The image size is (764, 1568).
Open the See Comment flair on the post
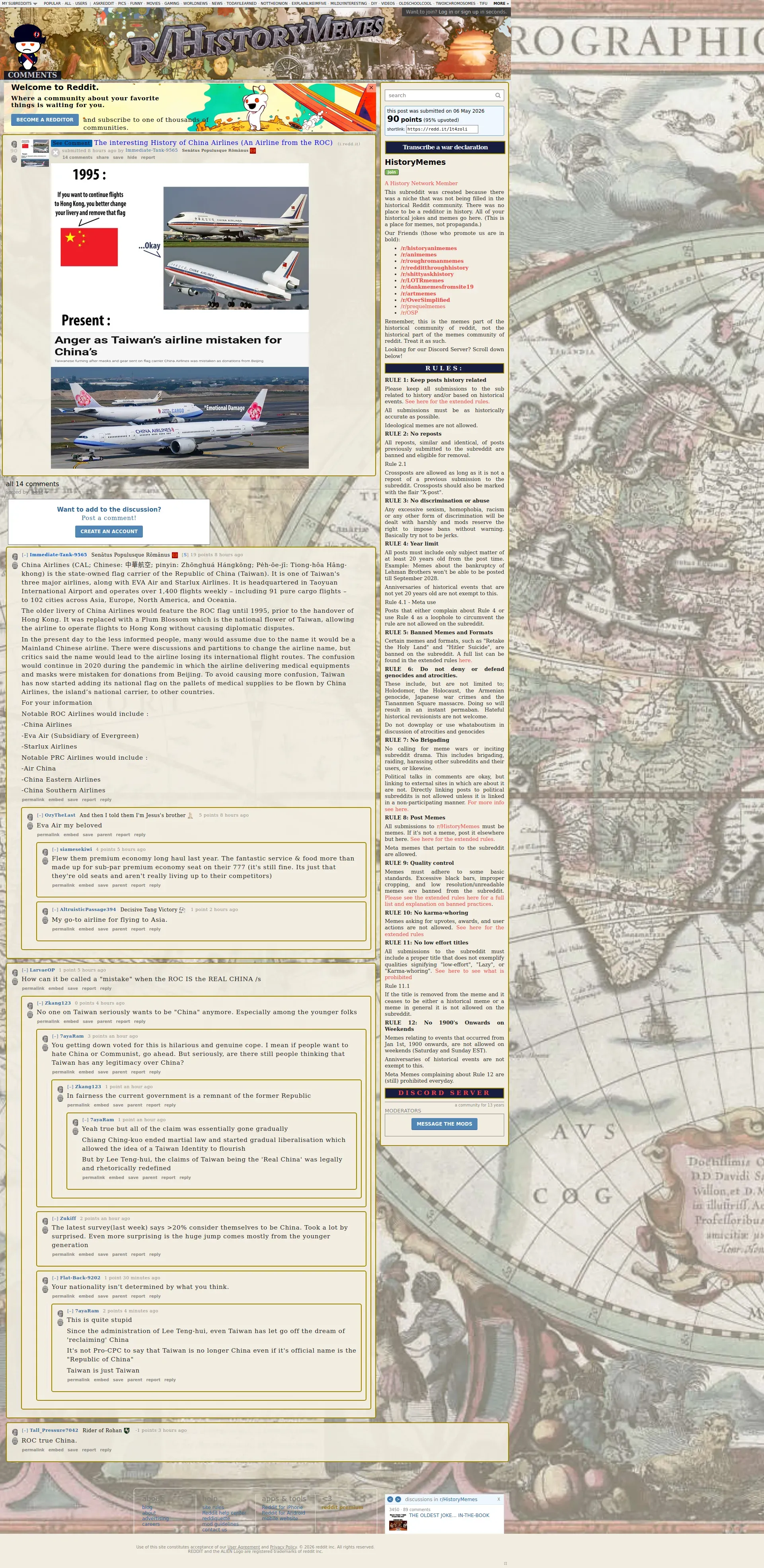pos(71,144)
